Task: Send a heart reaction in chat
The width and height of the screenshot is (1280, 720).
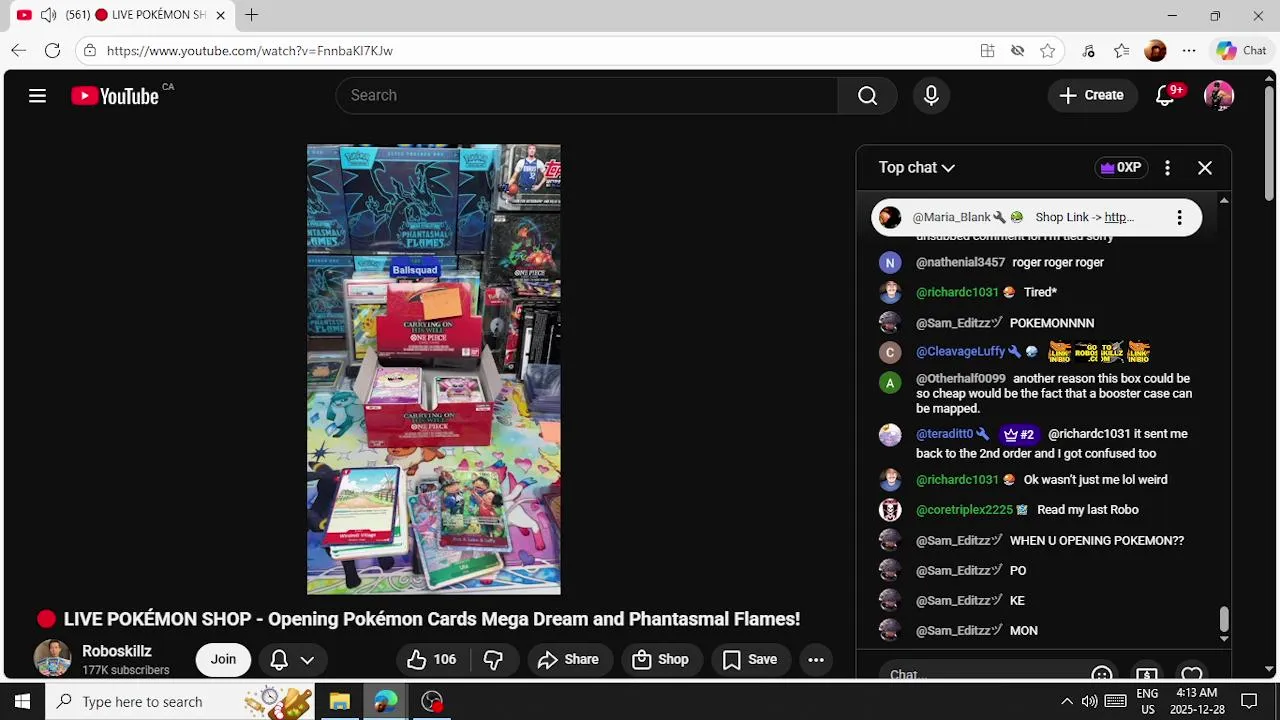Action: pyautogui.click(x=1192, y=674)
